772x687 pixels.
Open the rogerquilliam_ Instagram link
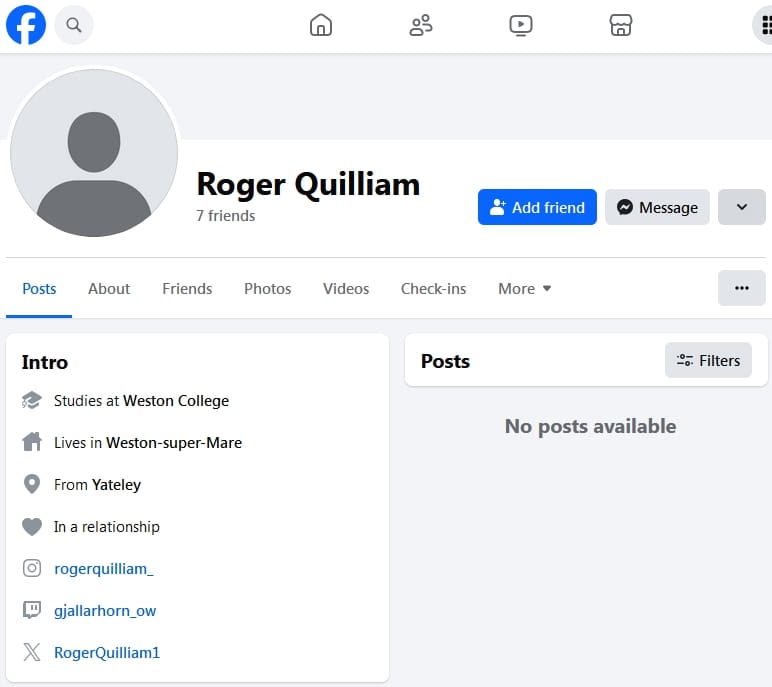pos(104,569)
